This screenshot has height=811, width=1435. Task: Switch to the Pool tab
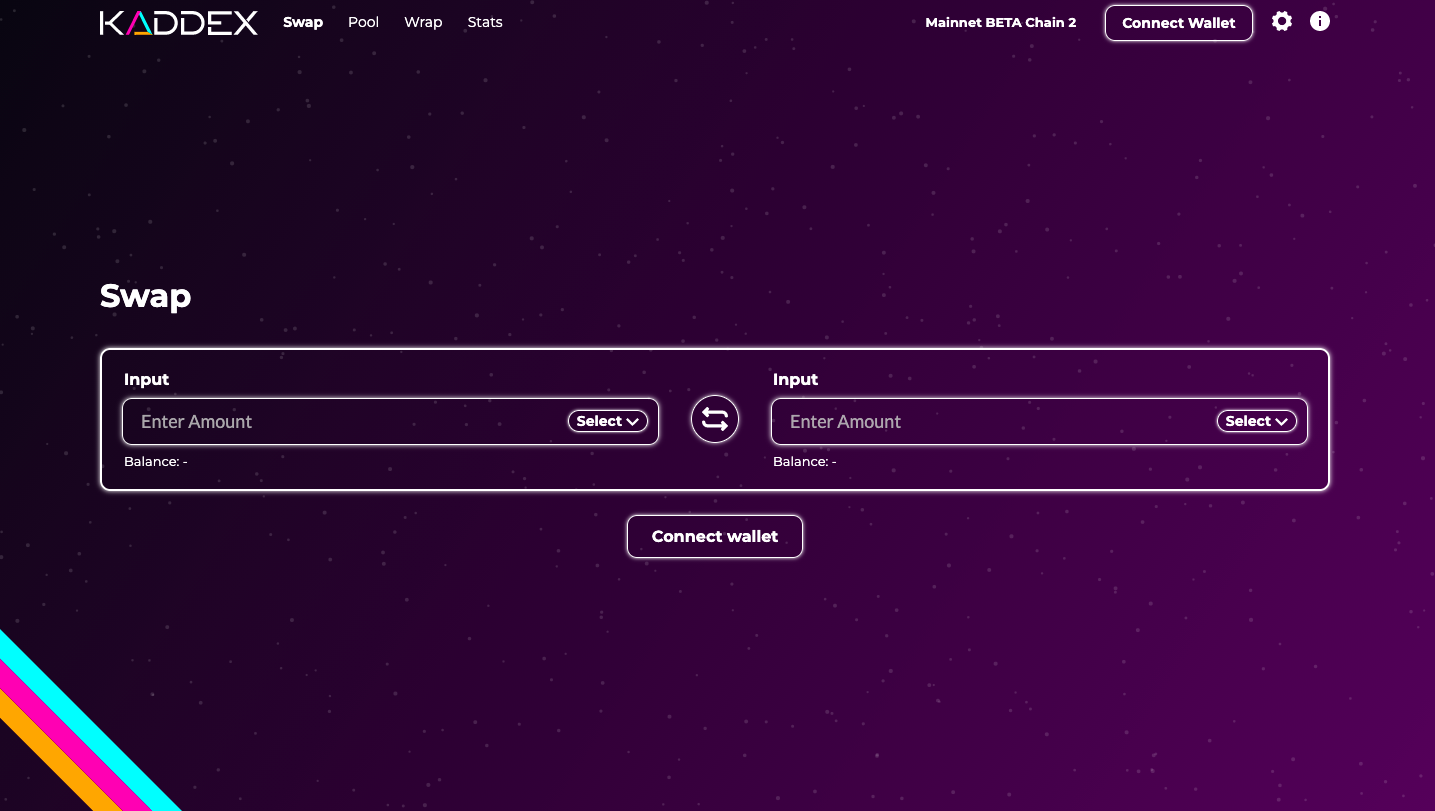(363, 22)
